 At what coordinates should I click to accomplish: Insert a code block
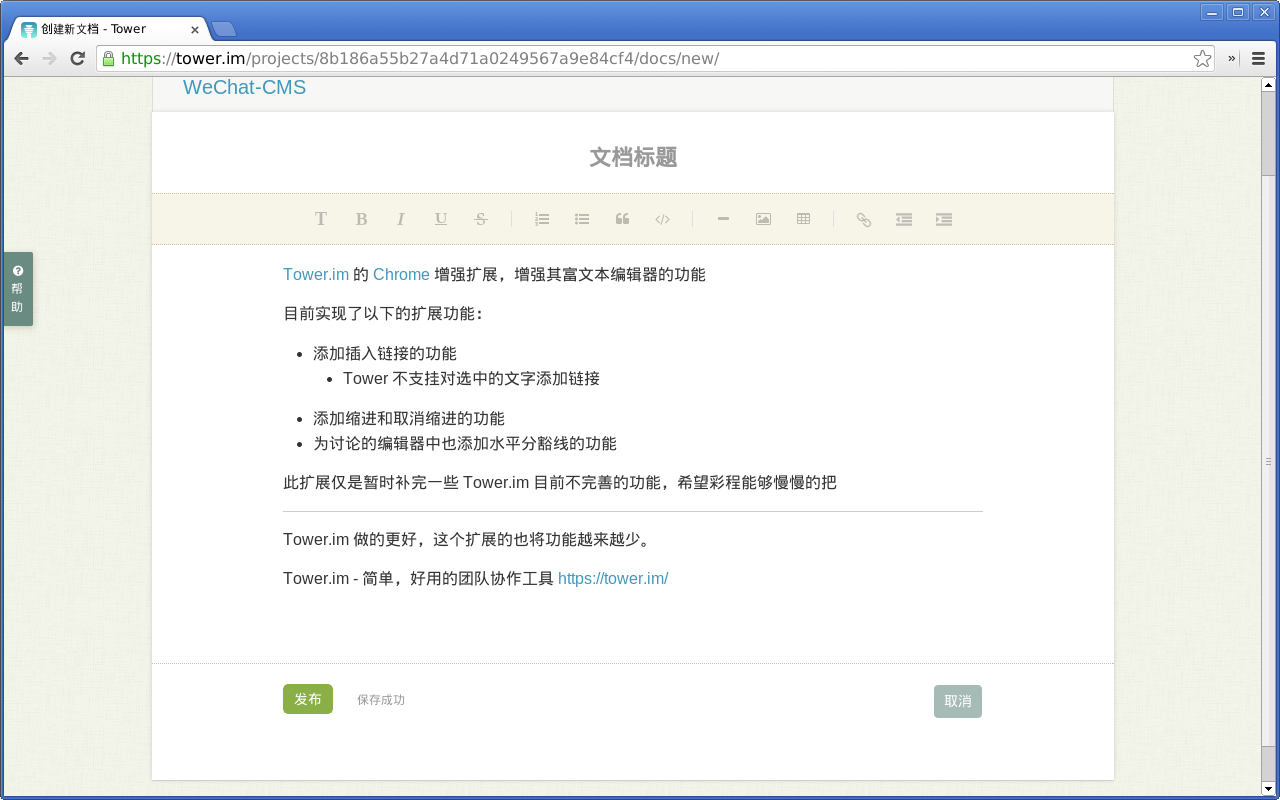point(662,219)
